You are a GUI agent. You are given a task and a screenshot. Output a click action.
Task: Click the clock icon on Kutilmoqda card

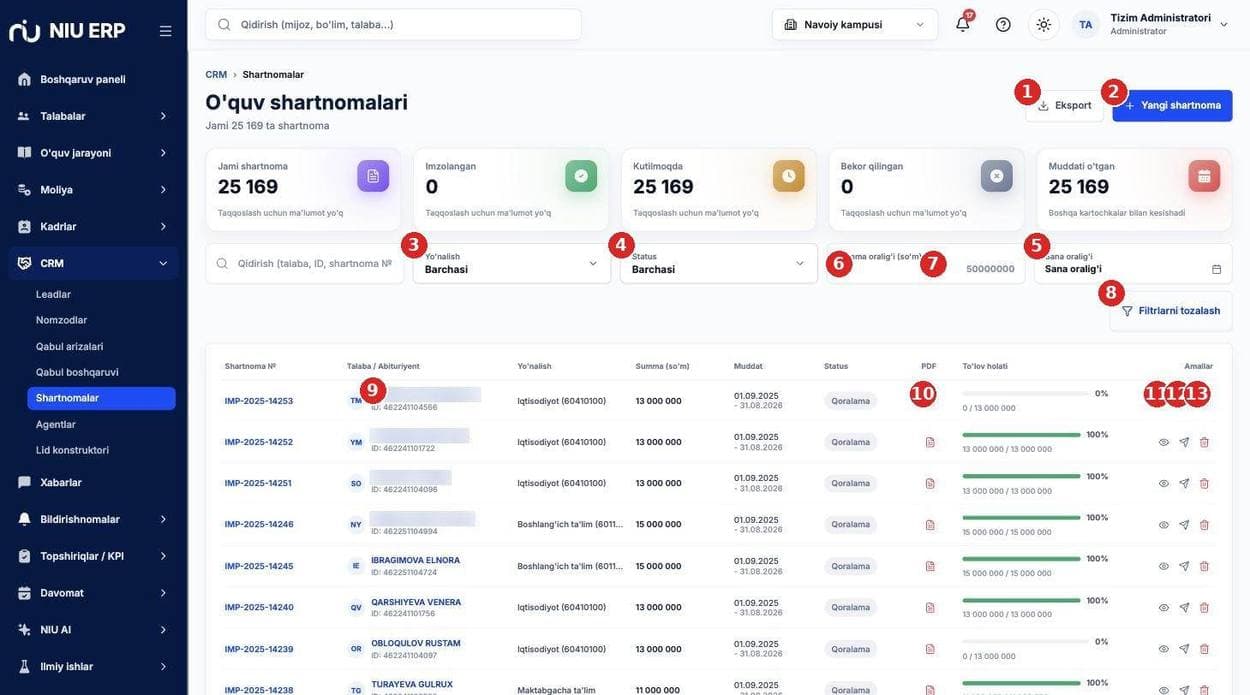point(789,176)
